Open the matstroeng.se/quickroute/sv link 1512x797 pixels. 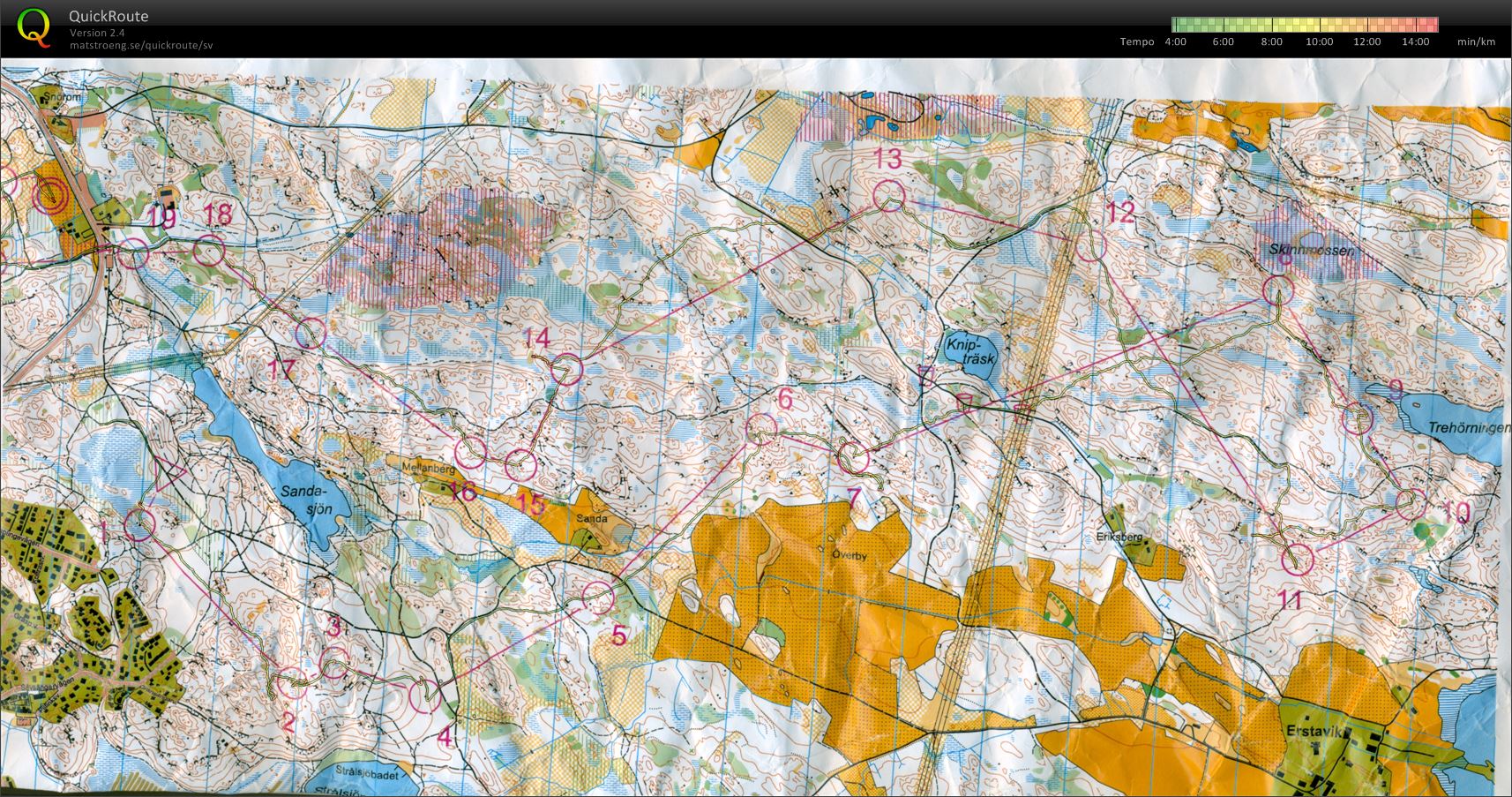click(x=141, y=45)
